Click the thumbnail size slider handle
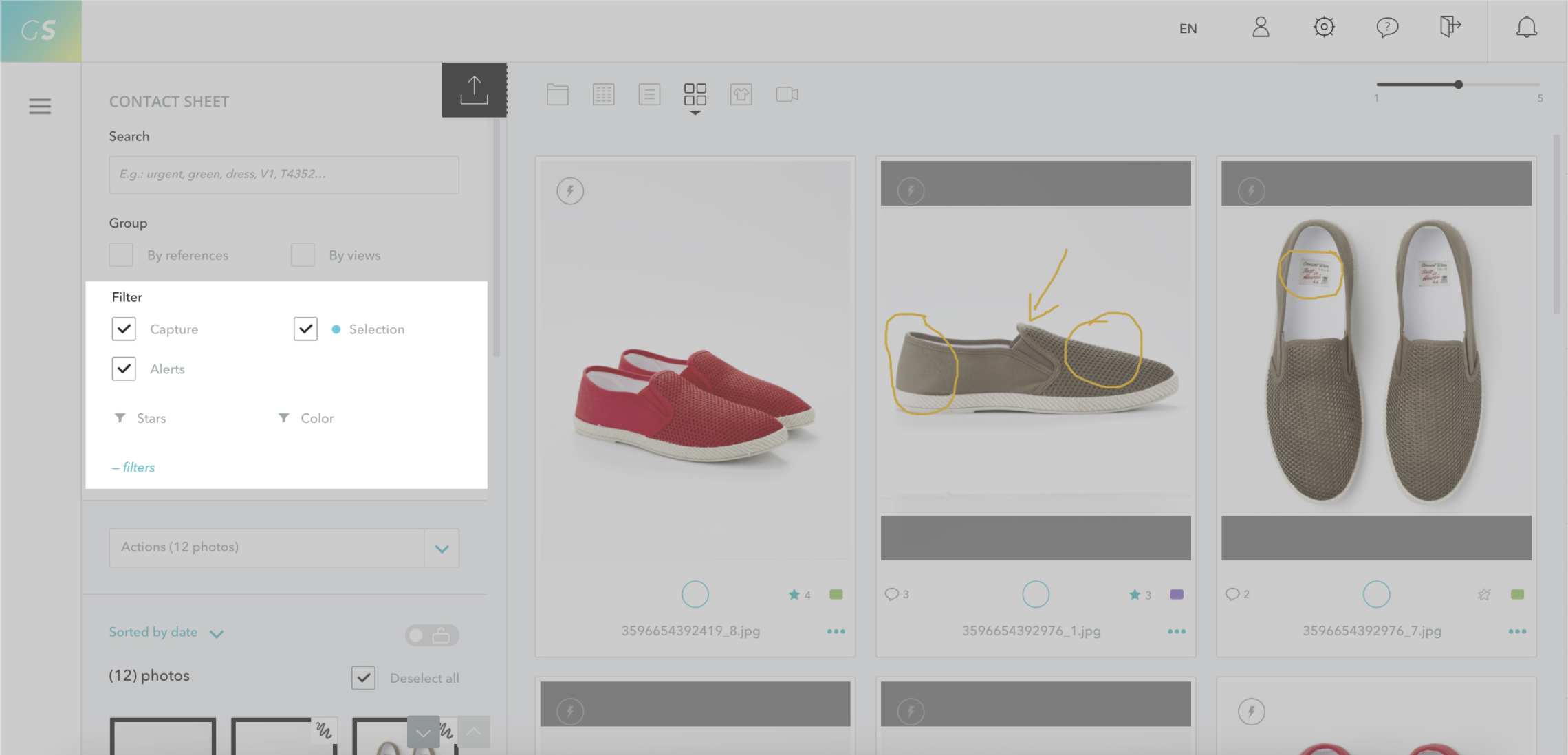1568x755 pixels. click(1458, 85)
